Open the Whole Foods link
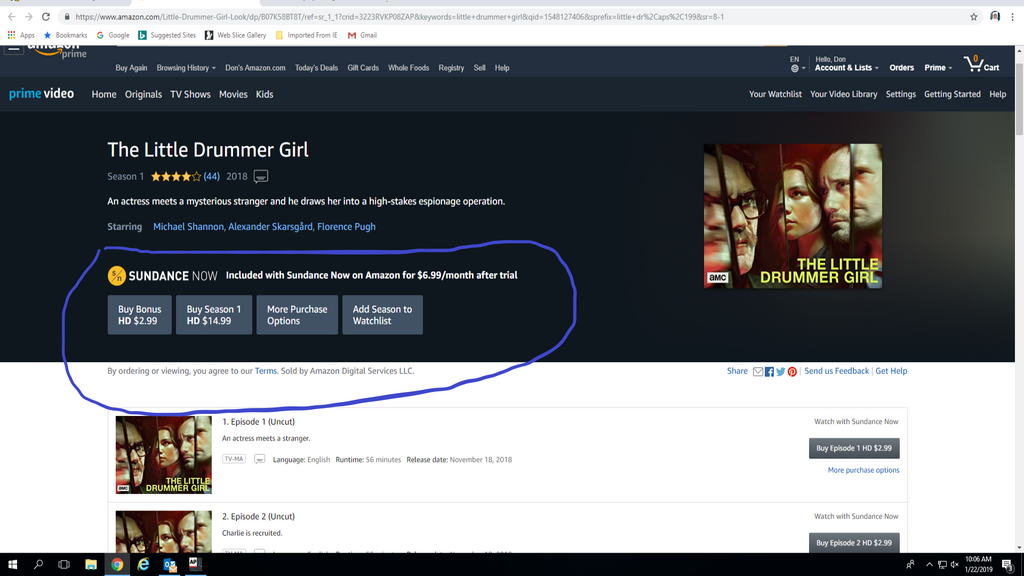 click(408, 68)
